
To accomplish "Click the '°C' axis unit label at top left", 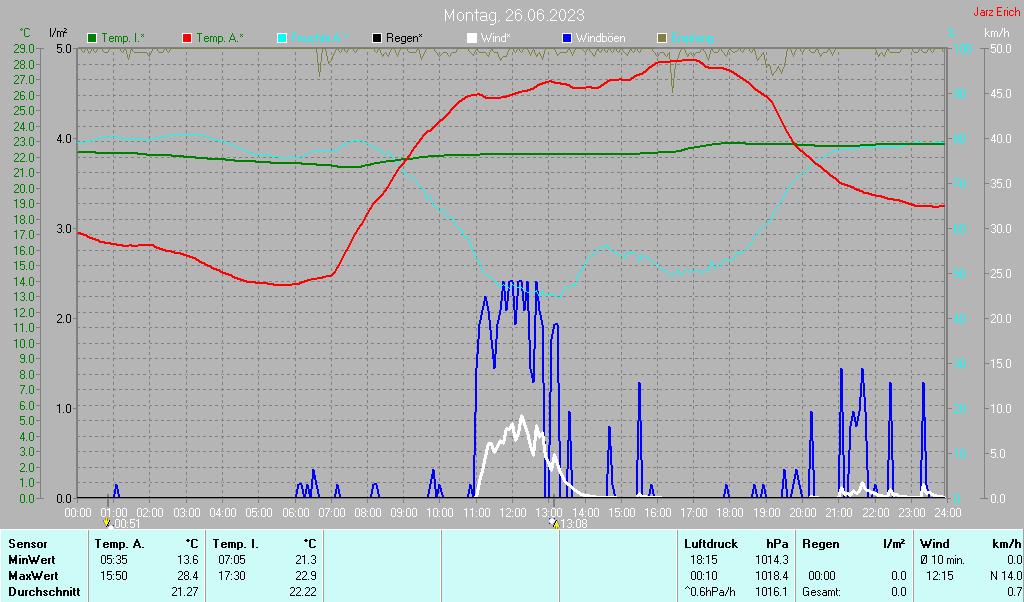I will (x=25, y=33).
